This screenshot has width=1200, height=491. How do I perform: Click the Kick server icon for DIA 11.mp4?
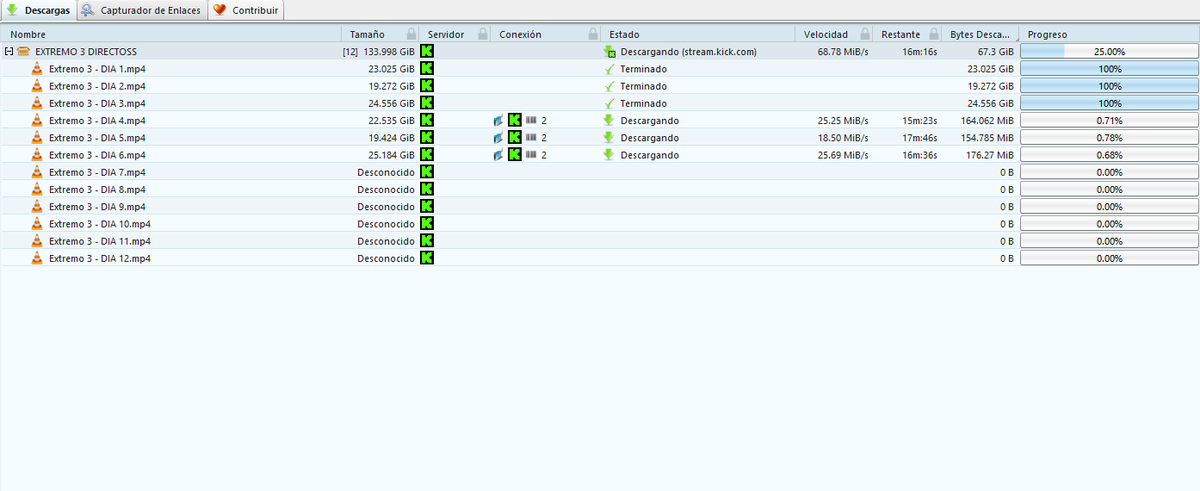(x=427, y=241)
